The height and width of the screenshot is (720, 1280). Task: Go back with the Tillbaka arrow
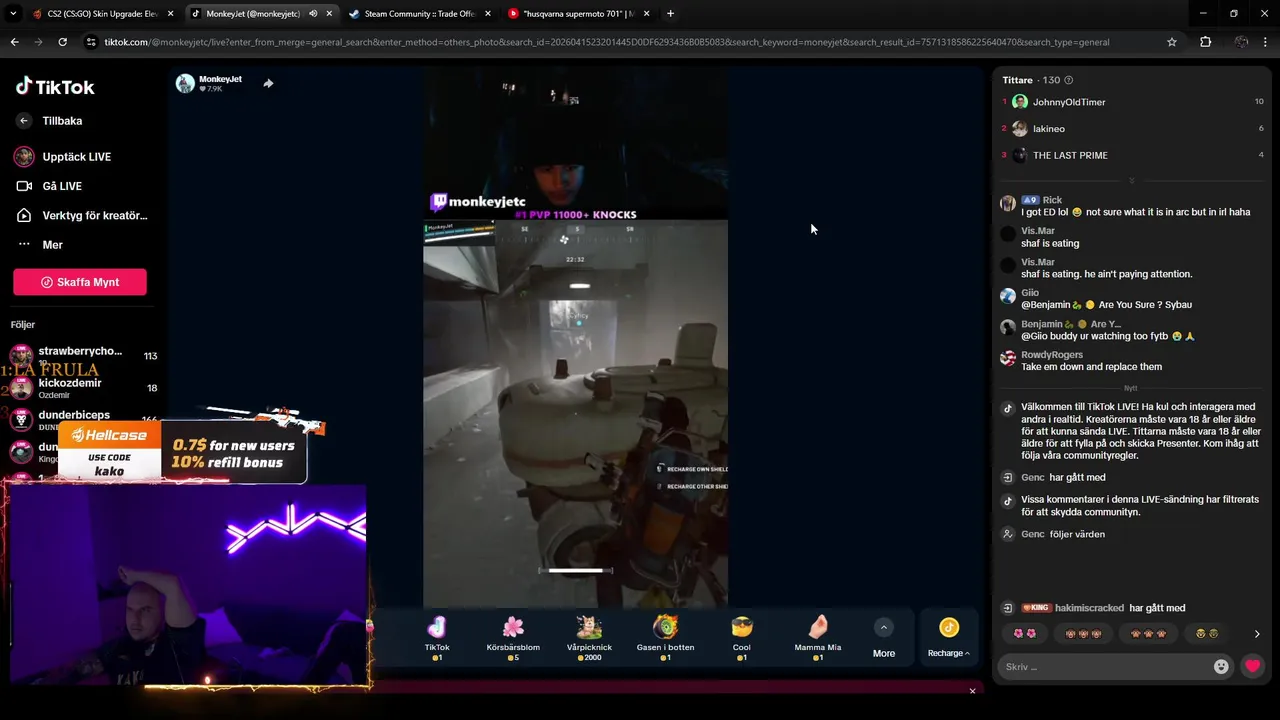(x=24, y=121)
